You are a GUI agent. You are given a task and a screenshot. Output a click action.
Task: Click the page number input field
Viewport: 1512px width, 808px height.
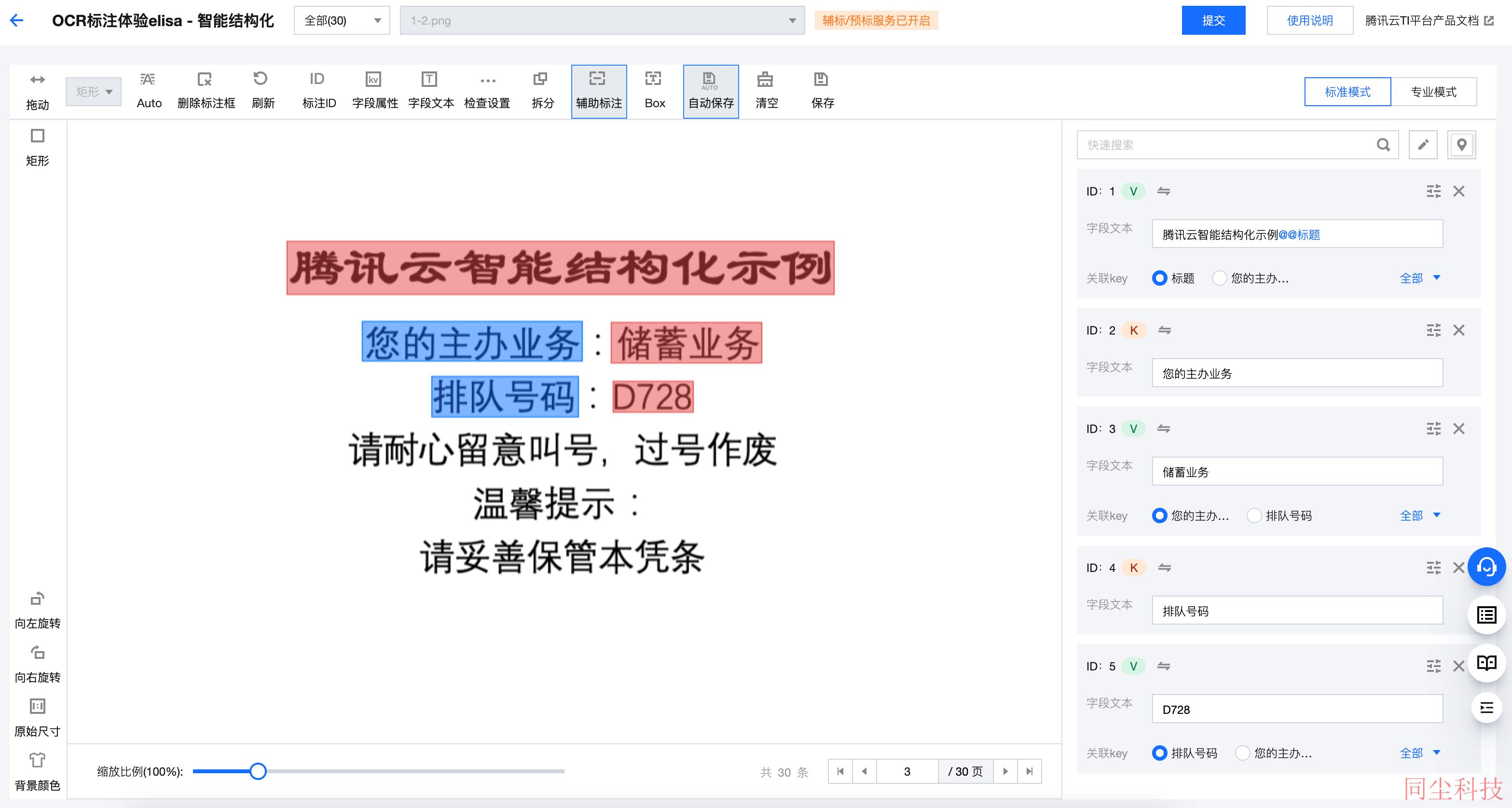tap(907, 771)
